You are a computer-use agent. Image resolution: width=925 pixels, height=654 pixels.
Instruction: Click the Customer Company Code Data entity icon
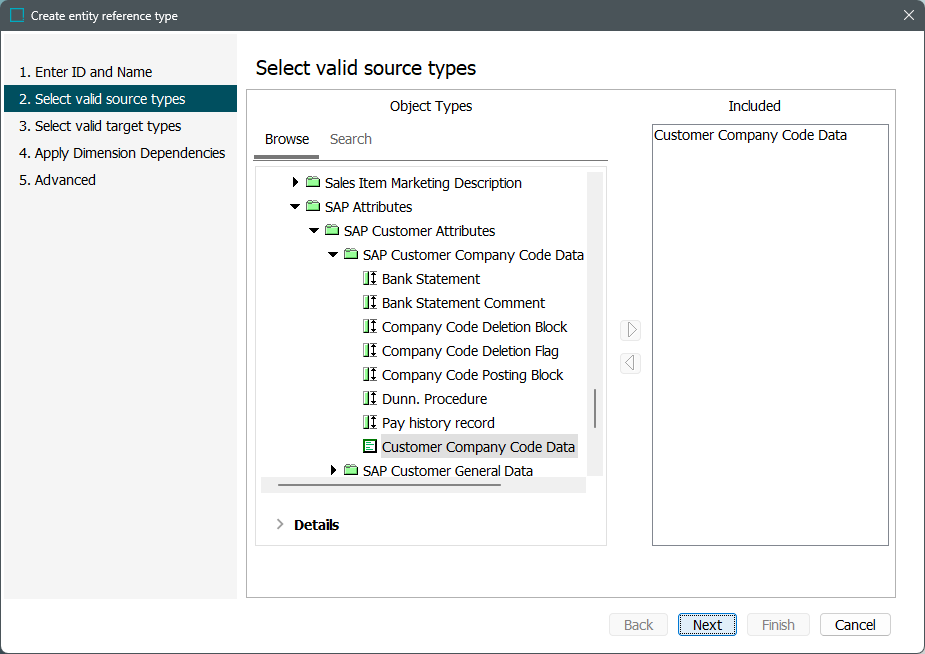pos(369,446)
